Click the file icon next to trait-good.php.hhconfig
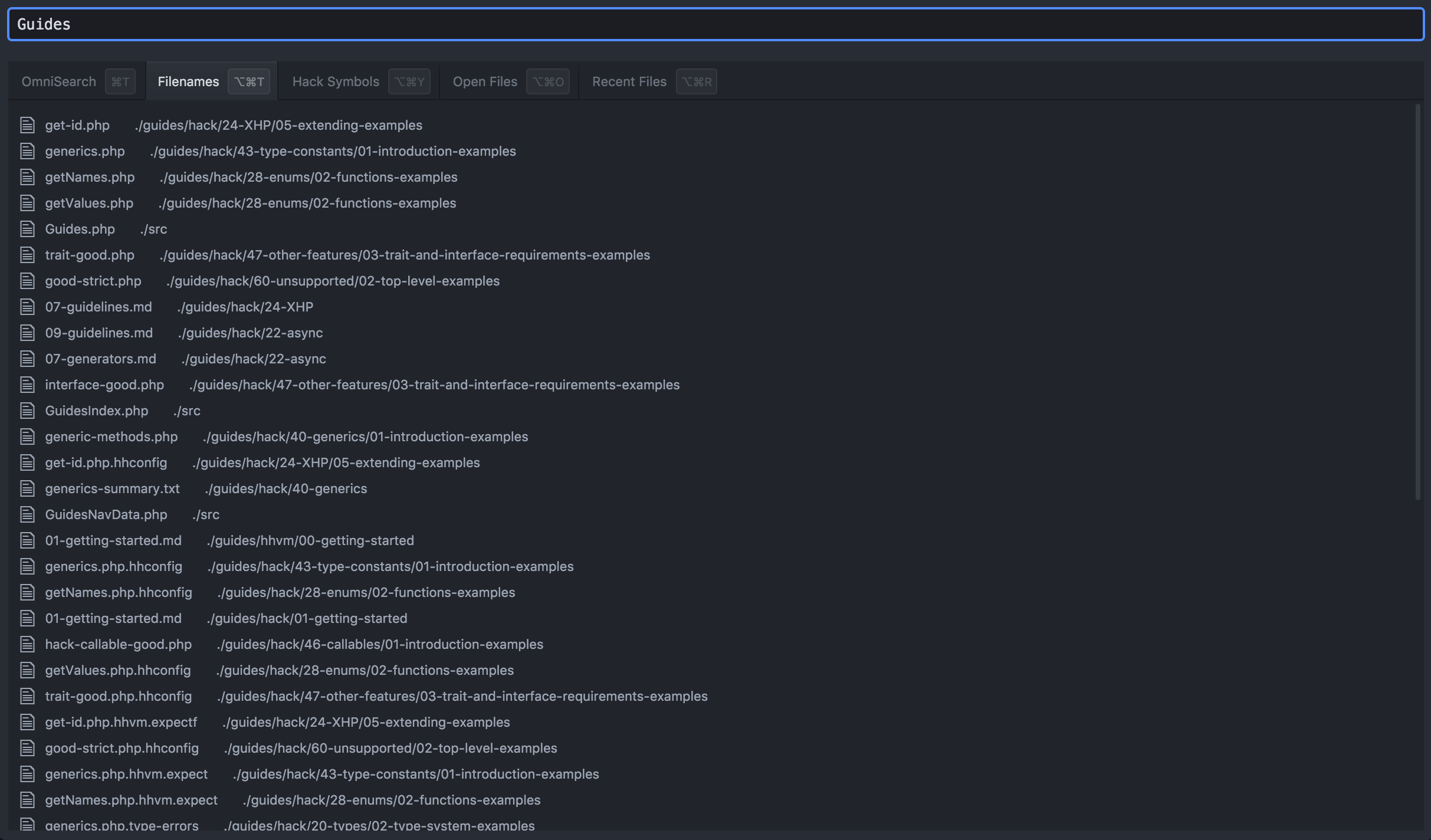Image resolution: width=1431 pixels, height=840 pixels. tap(27, 695)
